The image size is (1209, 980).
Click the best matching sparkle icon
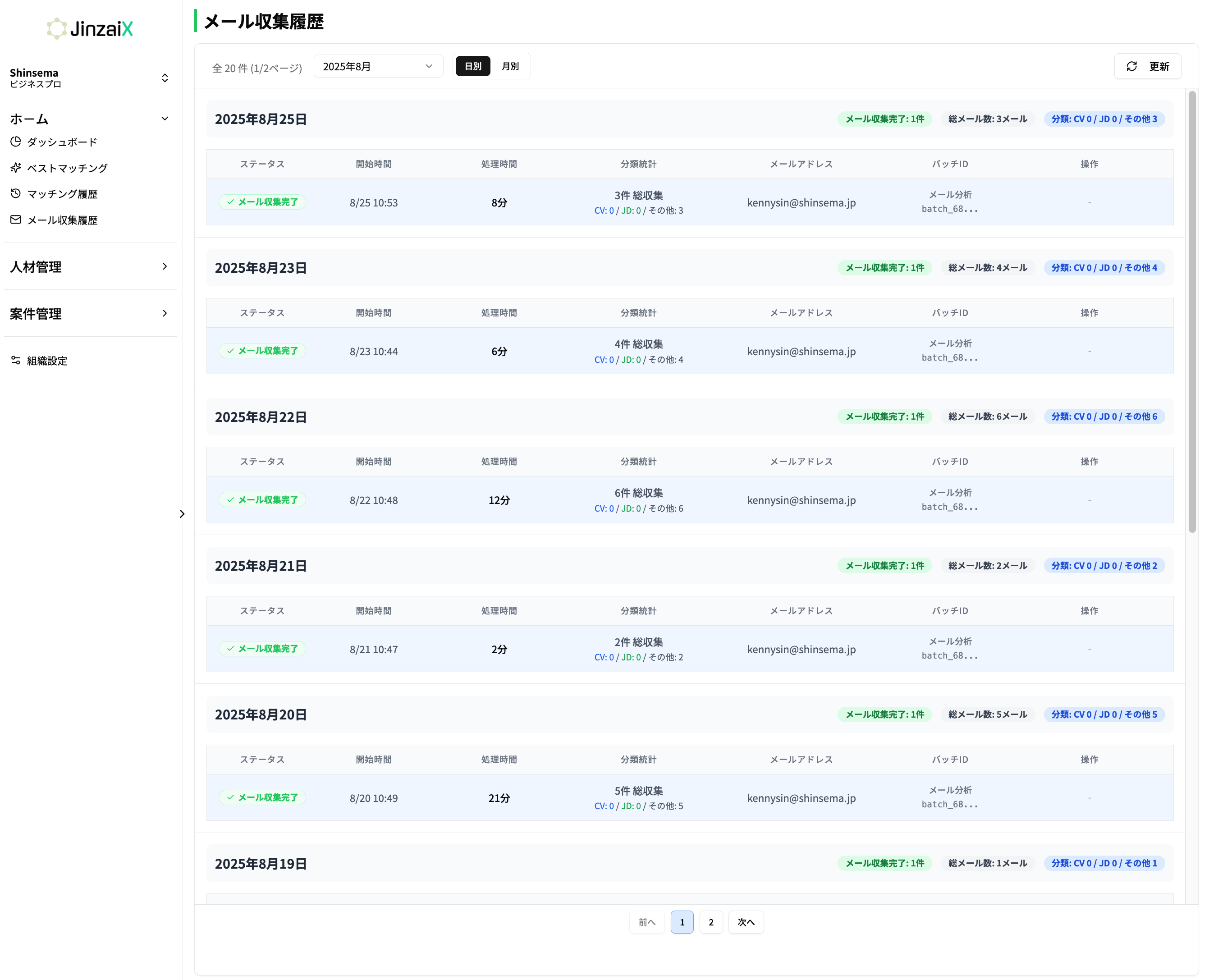16,168
